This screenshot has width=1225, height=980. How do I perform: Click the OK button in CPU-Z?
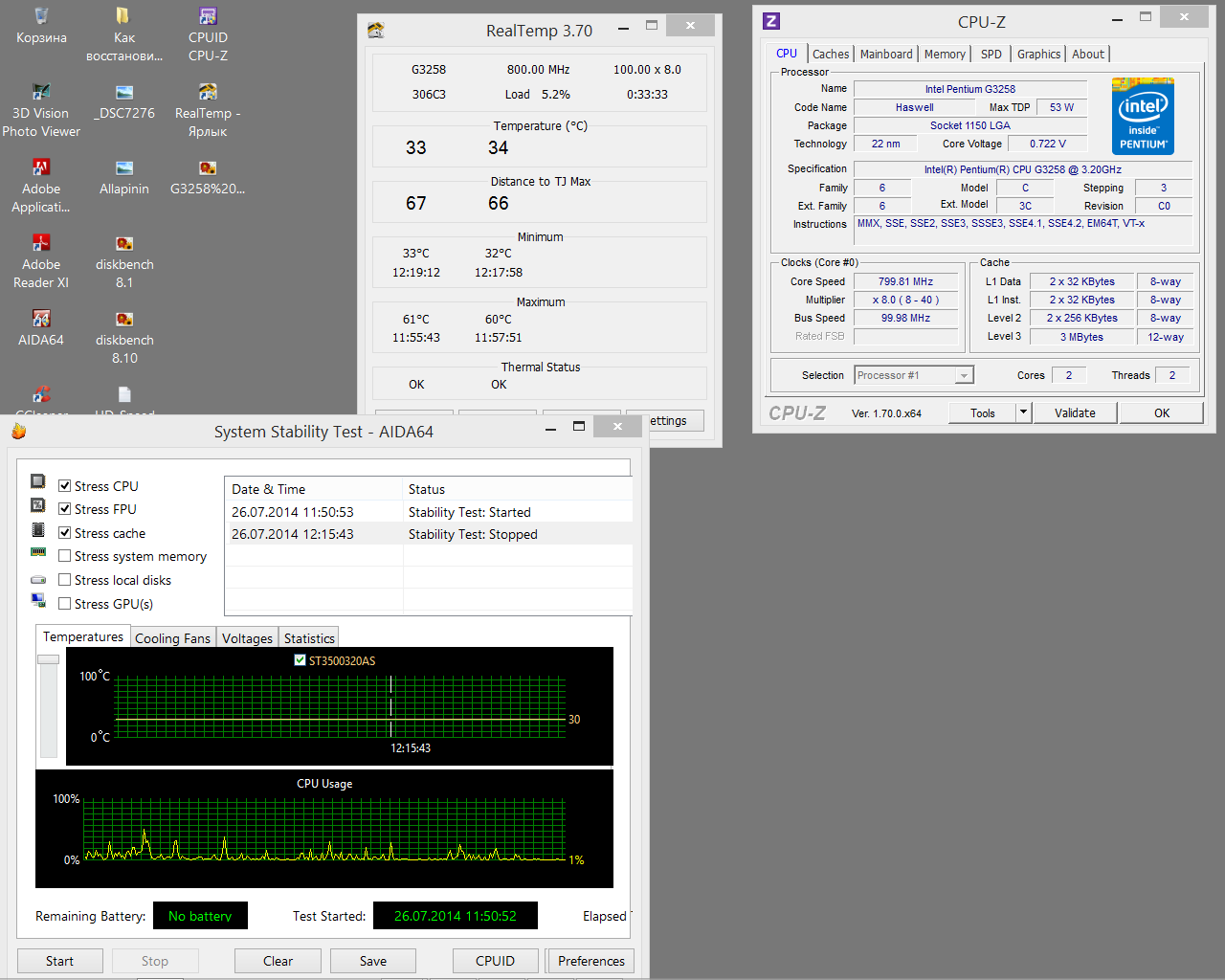coord(1162,412)
